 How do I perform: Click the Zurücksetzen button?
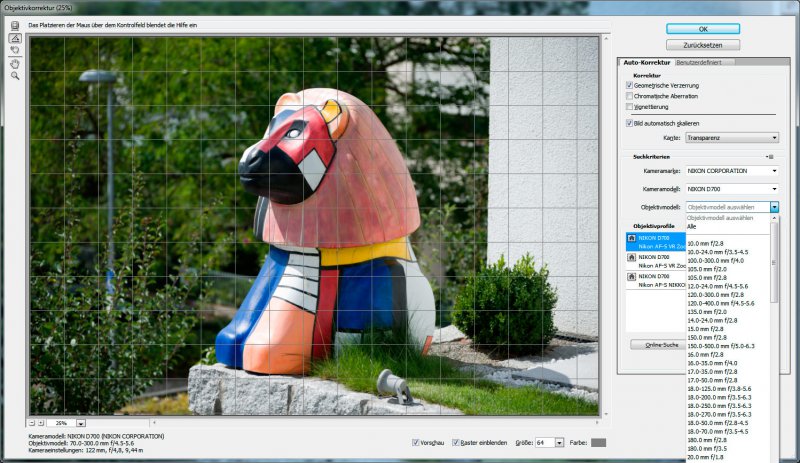pyautogui.click(x=703, y=45)
